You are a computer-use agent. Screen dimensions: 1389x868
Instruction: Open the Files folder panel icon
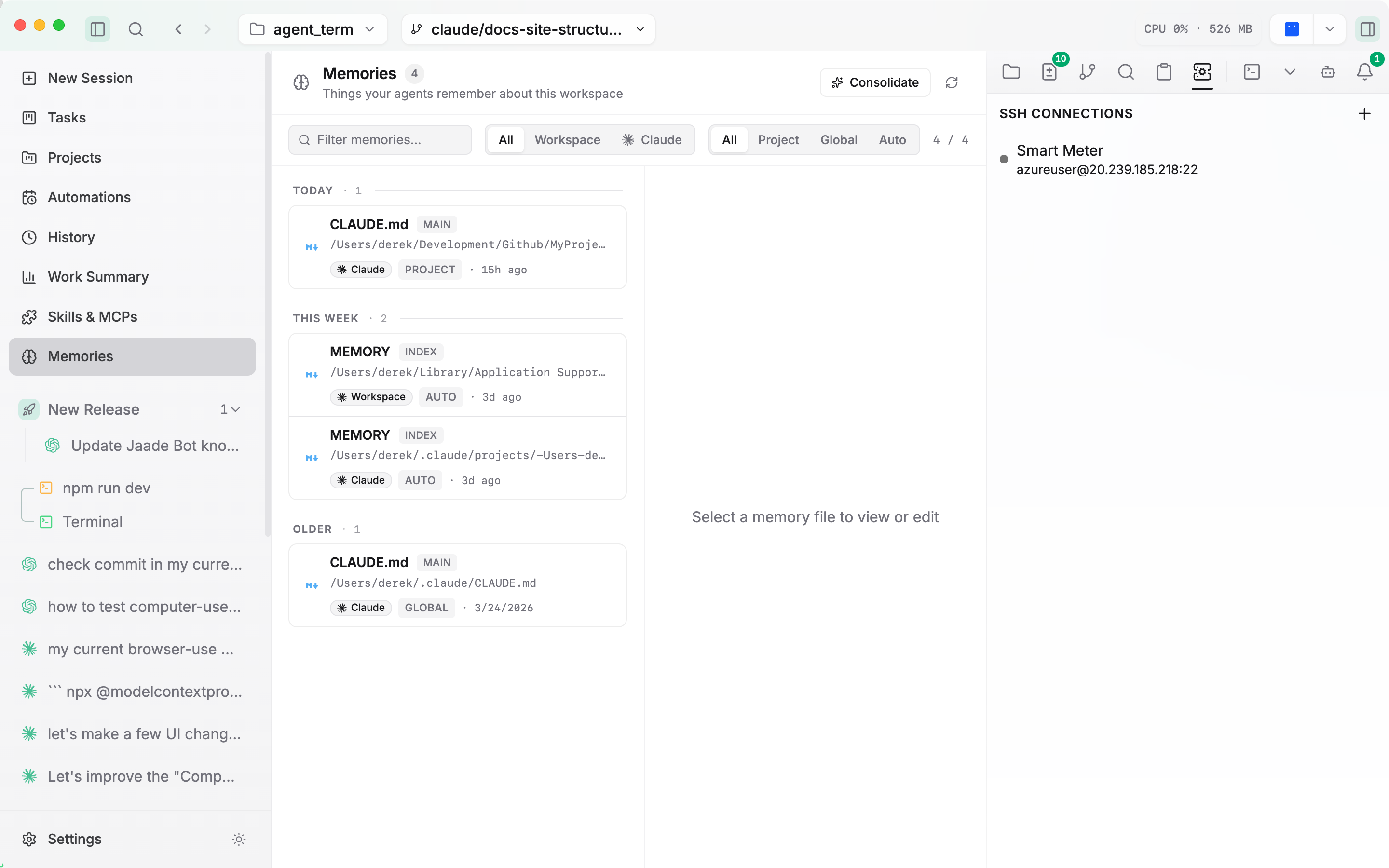click(x=1011, y=72)
